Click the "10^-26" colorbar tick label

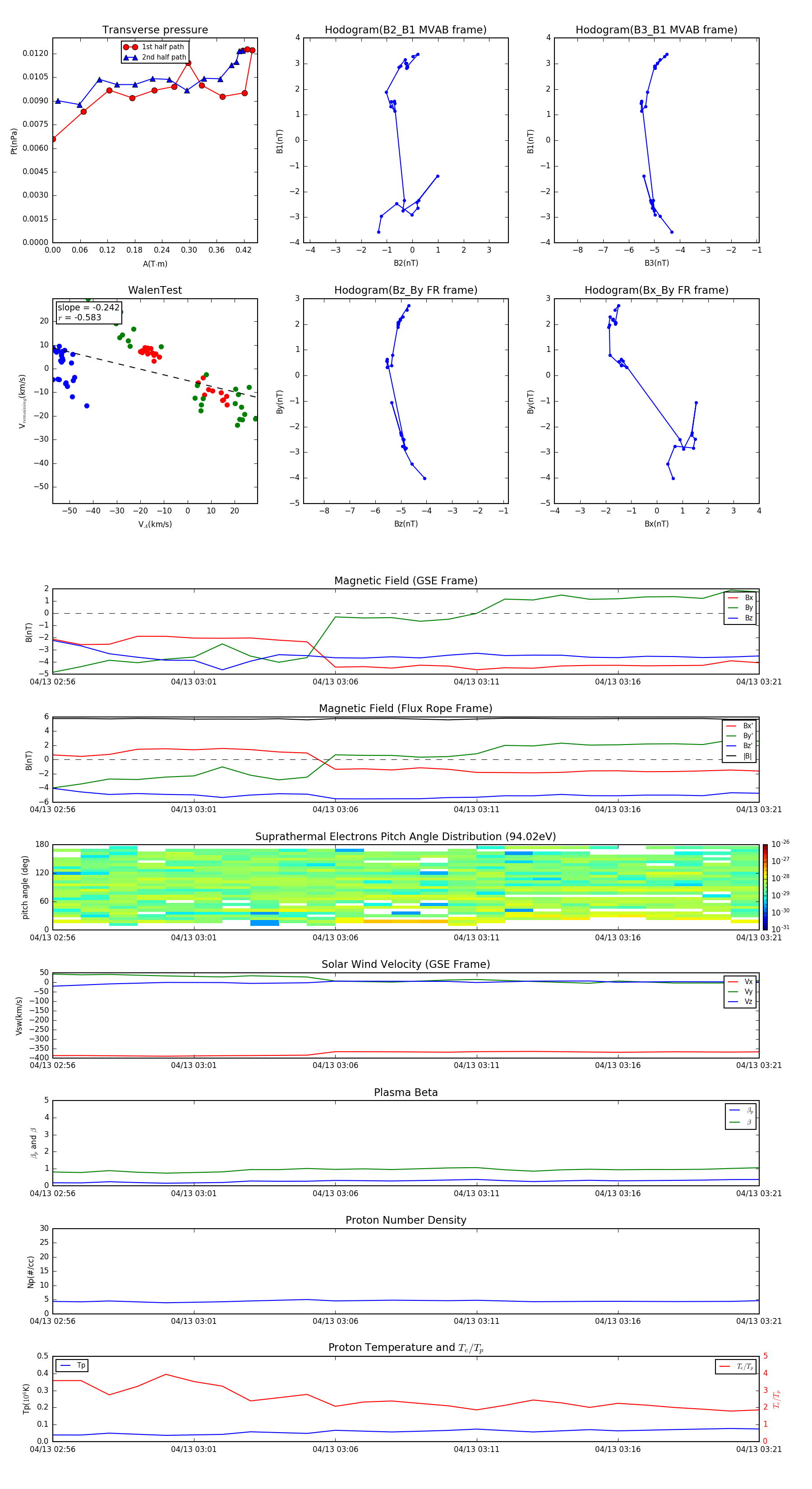click(x=780, y=844)
